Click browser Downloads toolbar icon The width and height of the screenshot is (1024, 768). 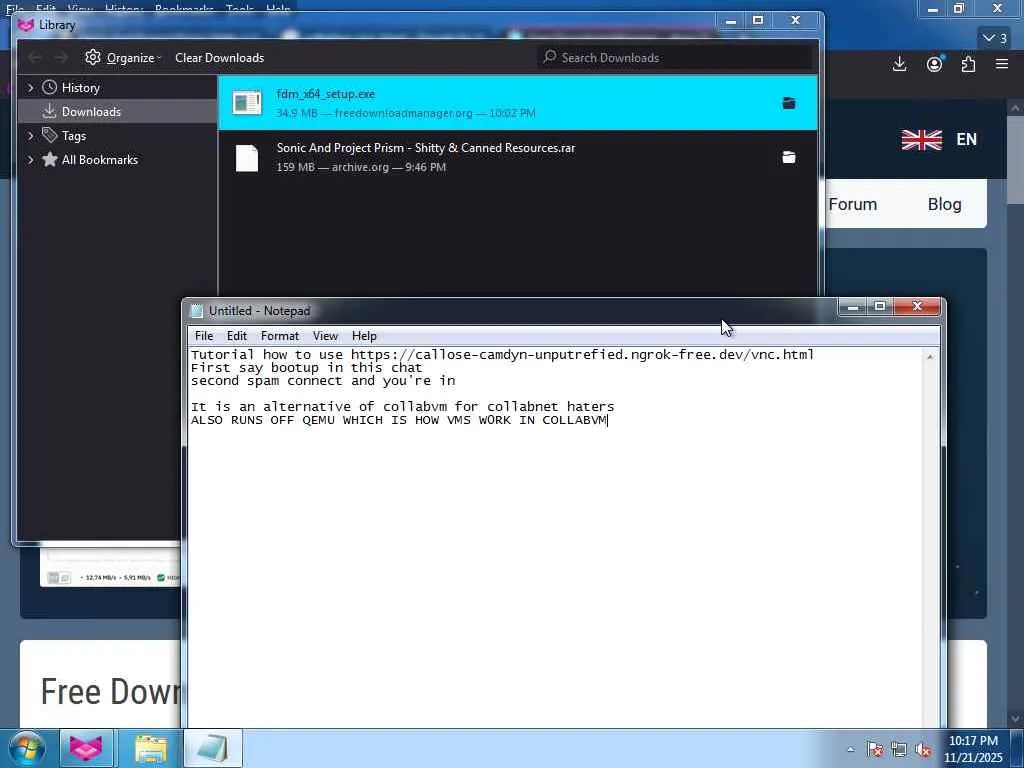(899, 64)
